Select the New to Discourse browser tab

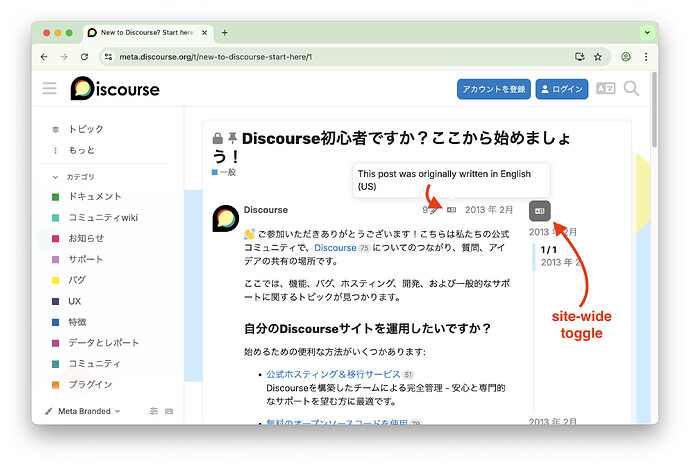point(148,33)
